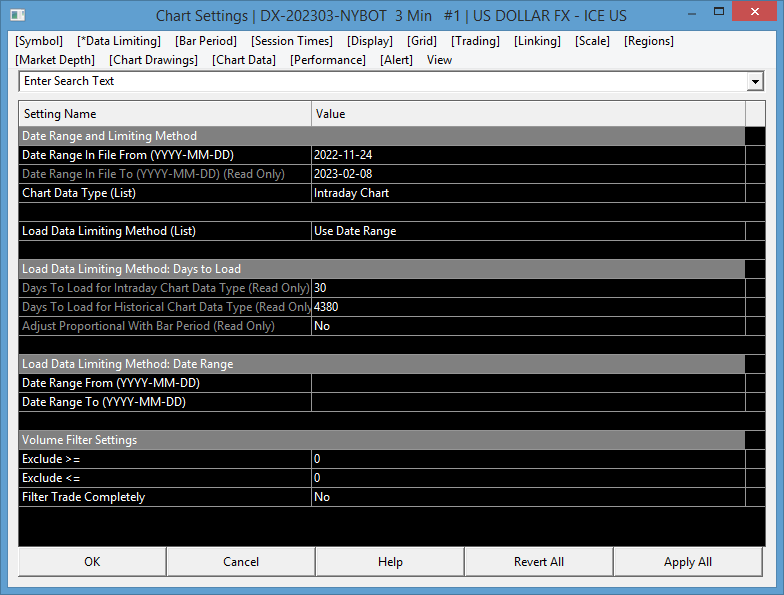Select the Chart Drawings tab
Image resolution: width=784 pixels, height=595 pixels.
(x=154, y=60)
